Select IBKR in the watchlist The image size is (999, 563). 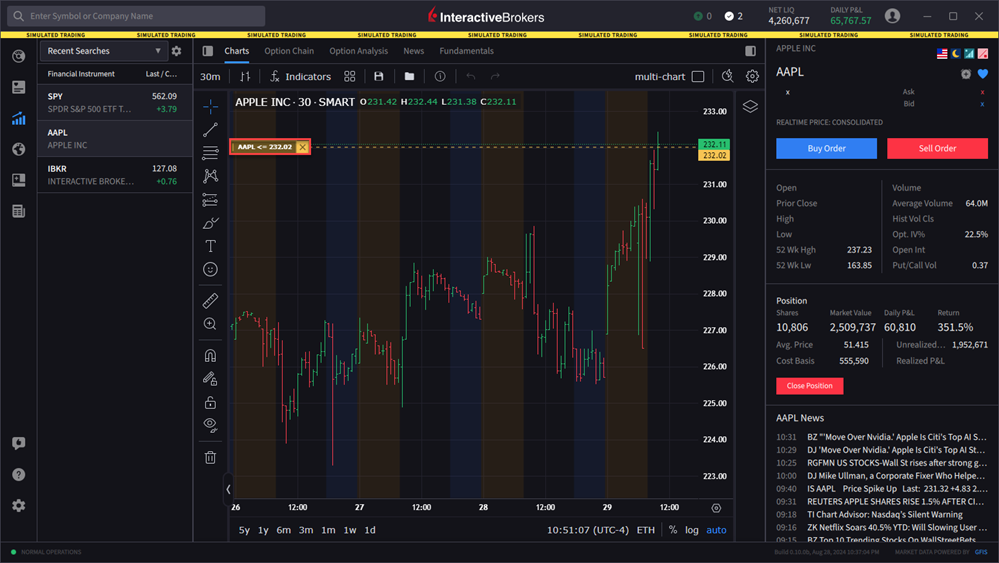[x=115, y=175]
